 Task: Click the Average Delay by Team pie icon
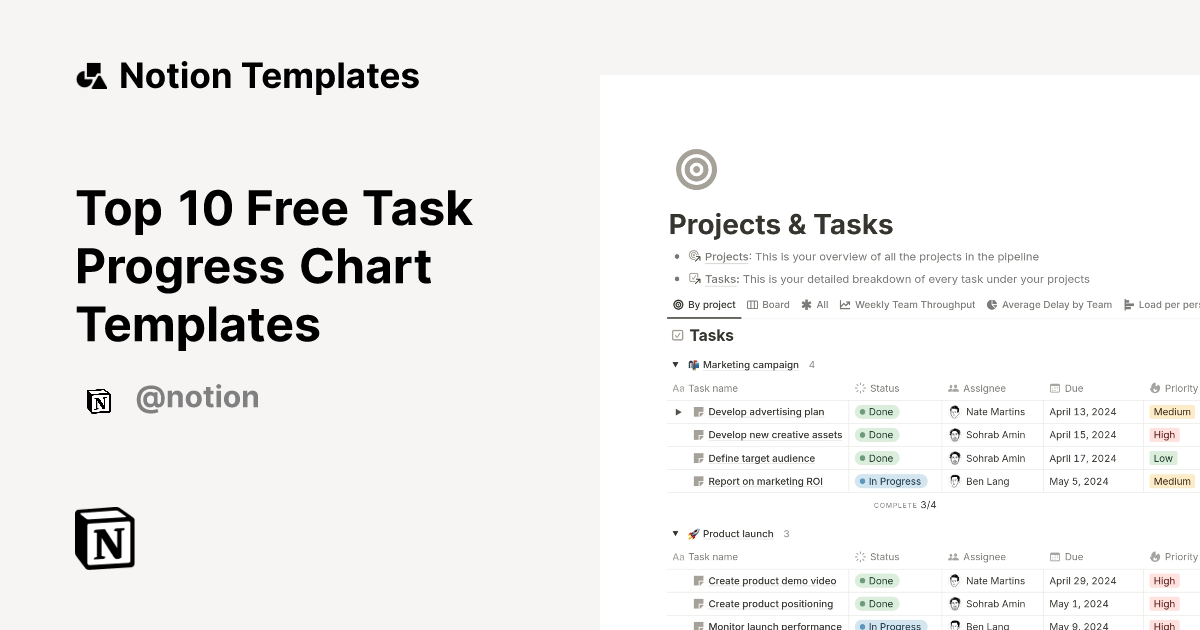point(990,304)
